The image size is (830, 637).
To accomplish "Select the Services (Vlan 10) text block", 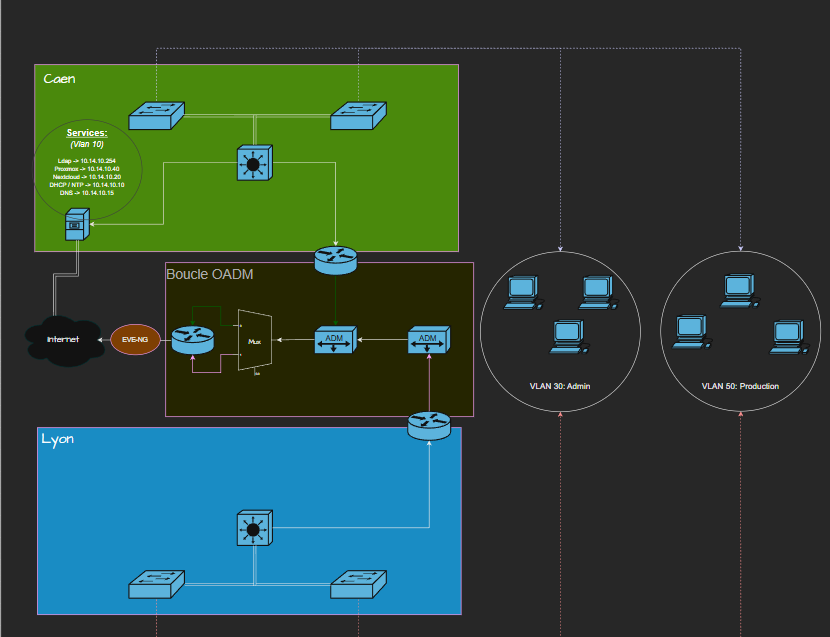I will [87, 162].
